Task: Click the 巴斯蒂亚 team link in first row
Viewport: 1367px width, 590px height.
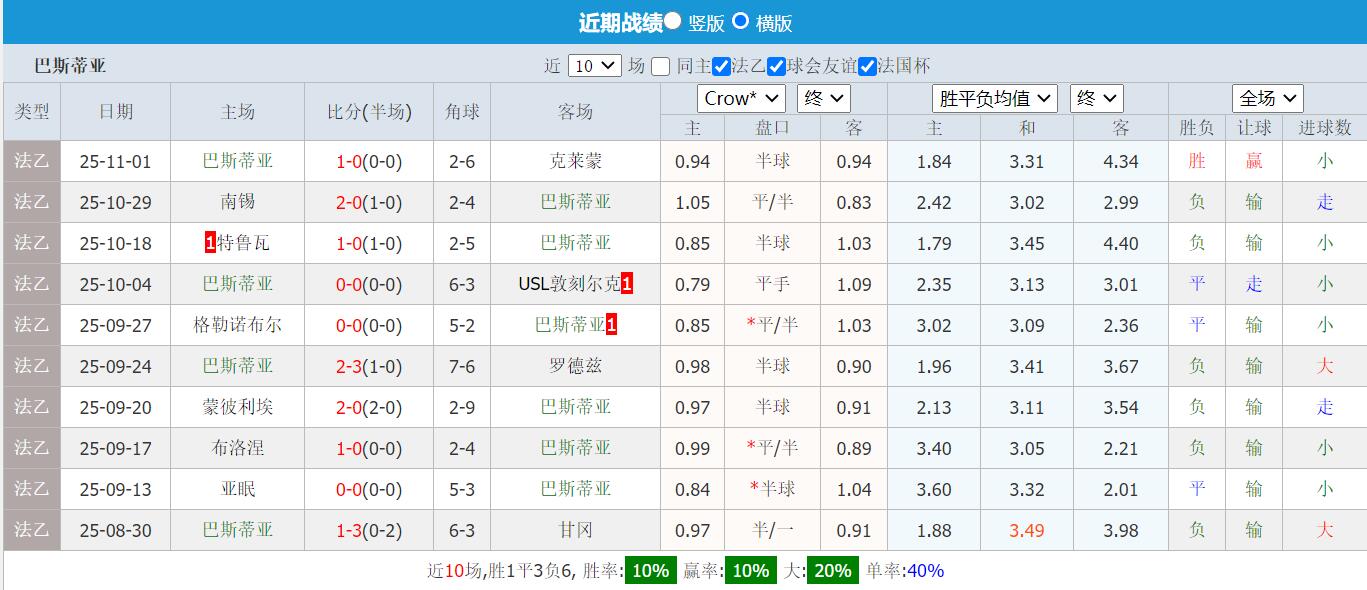Action: [237, 161]
